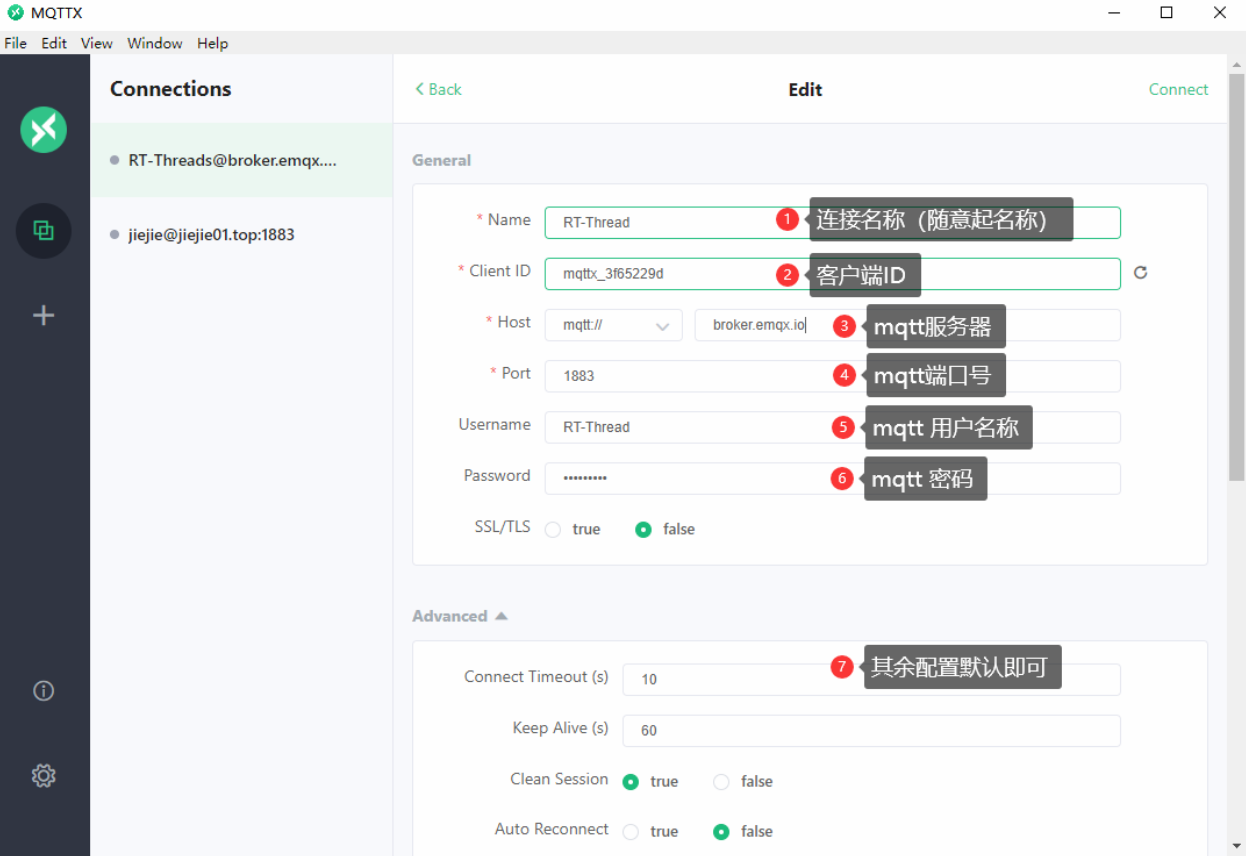Image resolution: width=1246 pixels, height=856 pixels.
Task: Select the RT-Threads@broker.emqx connection
Action: tap(241, 160)
